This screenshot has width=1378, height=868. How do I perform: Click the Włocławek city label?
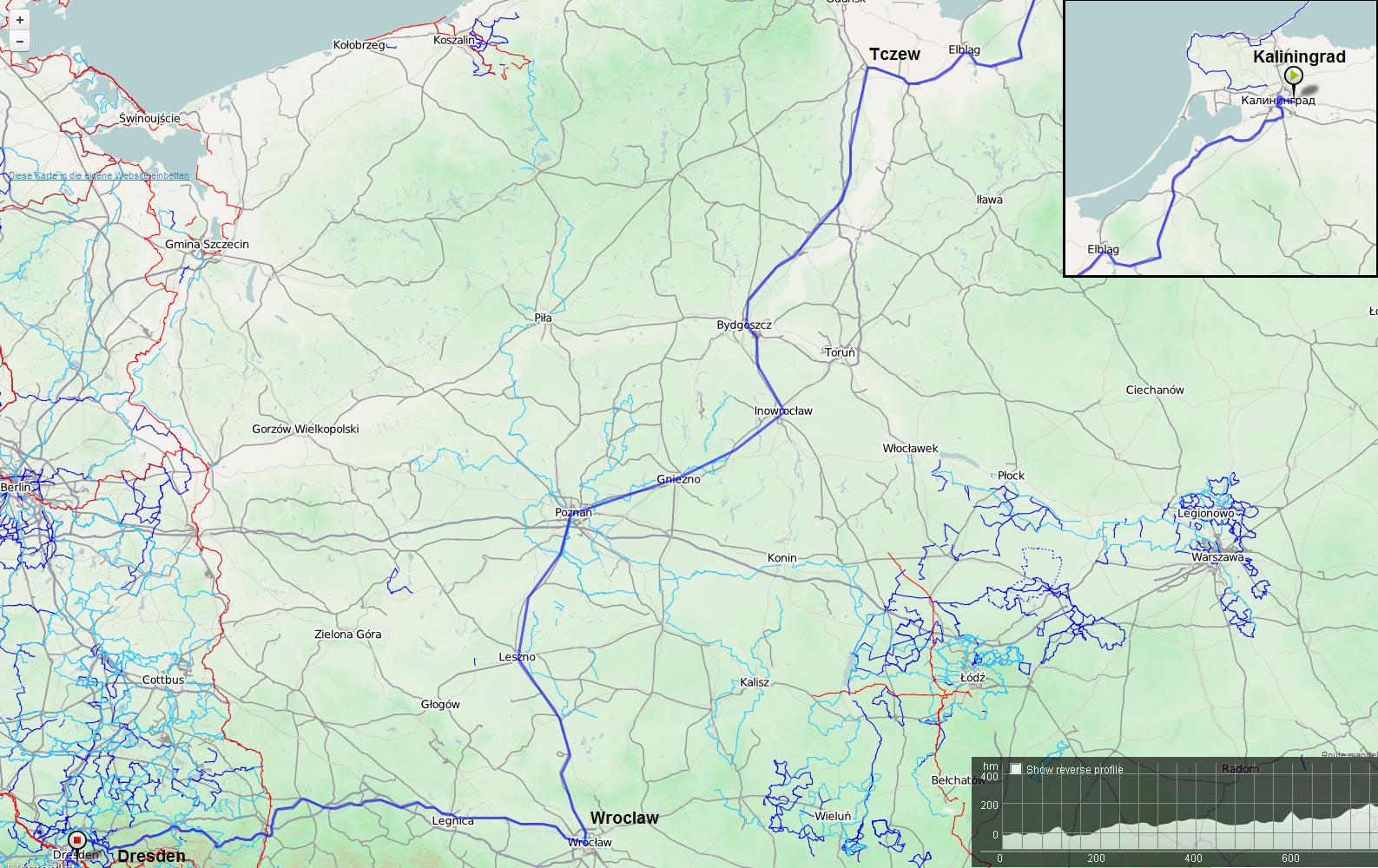(x=910, y=449)
